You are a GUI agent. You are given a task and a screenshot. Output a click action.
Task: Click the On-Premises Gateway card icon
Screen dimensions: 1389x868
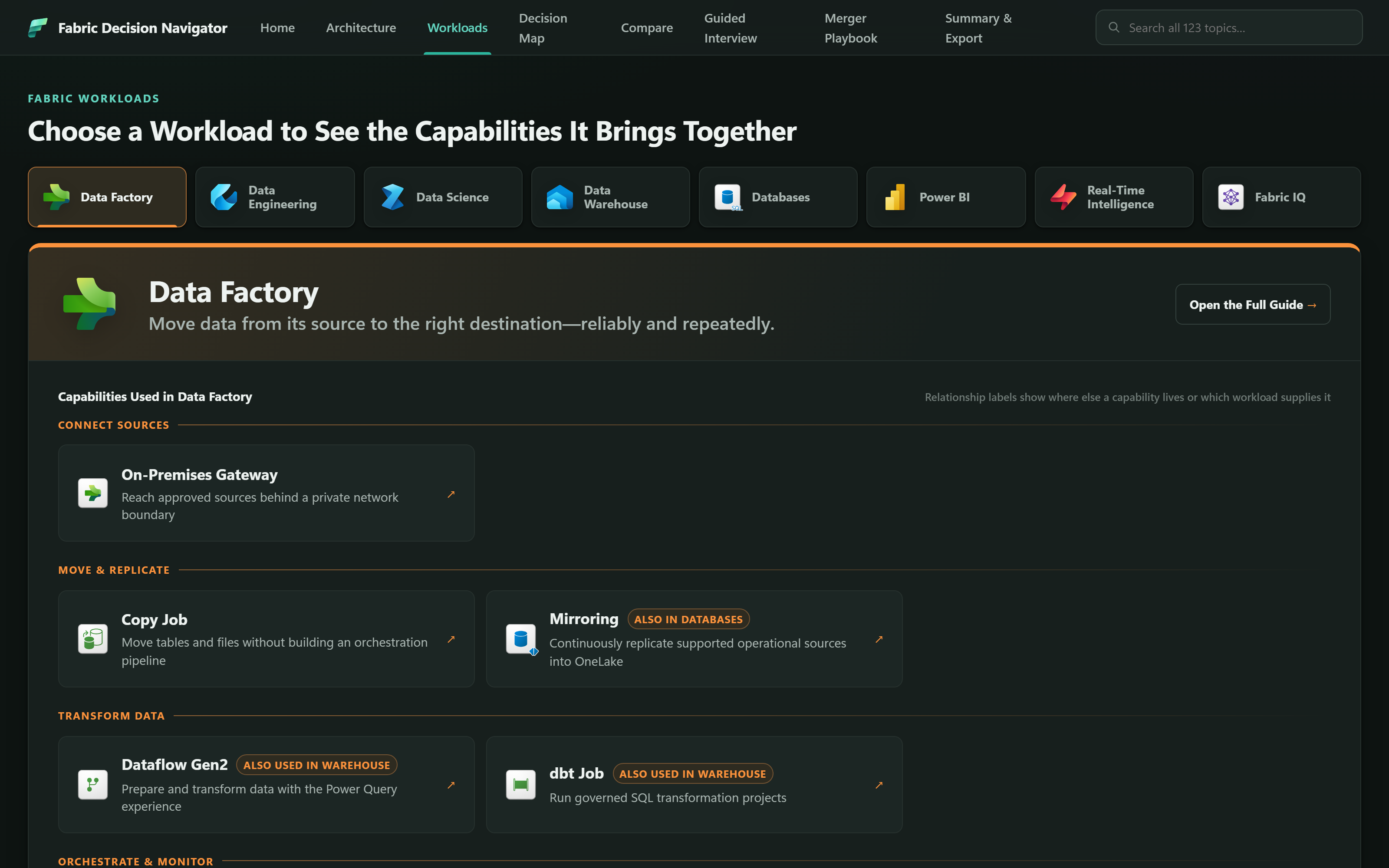92,493
